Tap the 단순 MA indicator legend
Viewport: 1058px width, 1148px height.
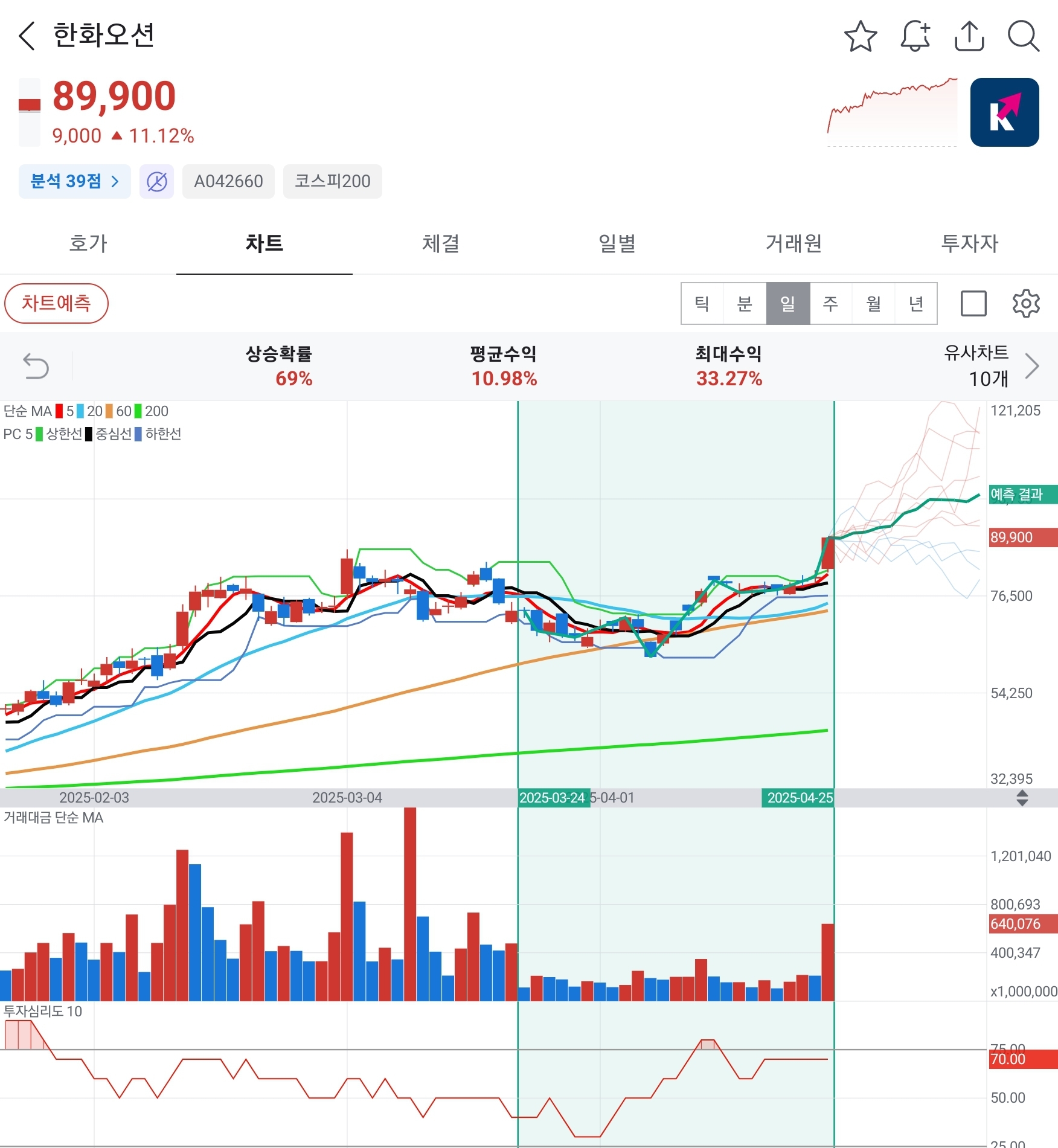(28, 411)
